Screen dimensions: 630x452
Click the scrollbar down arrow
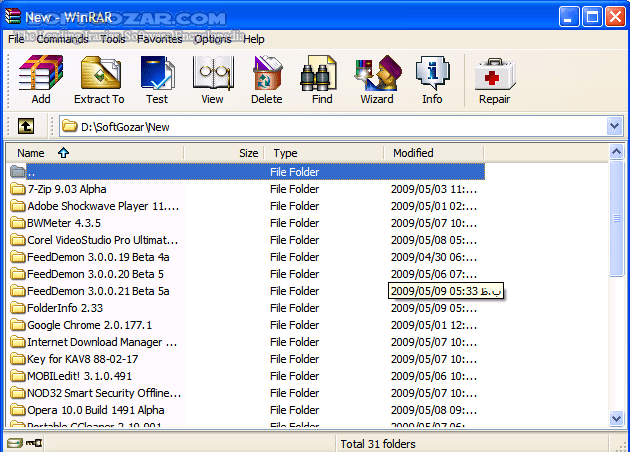point(616,418)
